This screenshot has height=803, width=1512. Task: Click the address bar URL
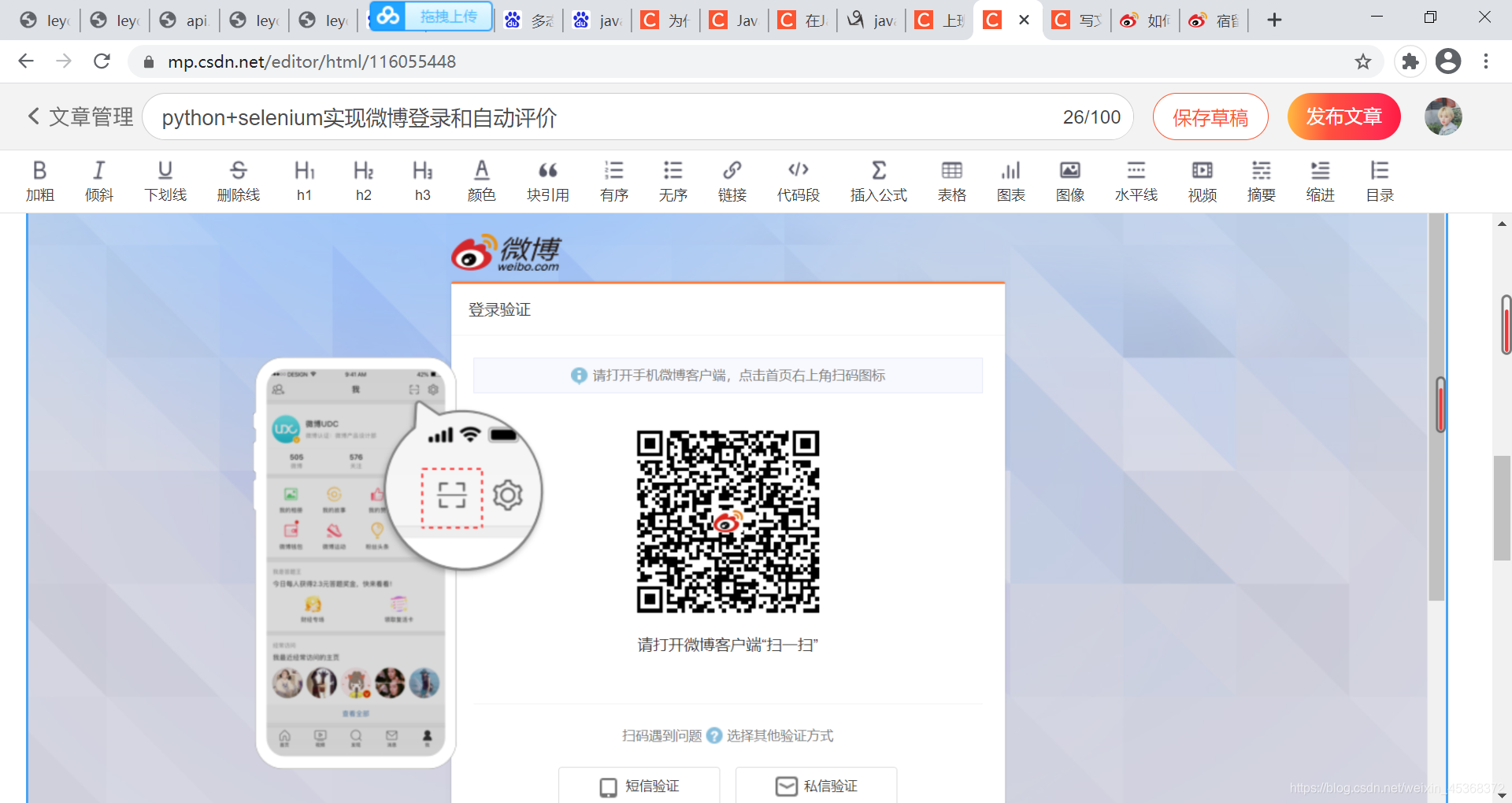click(312, 61)
